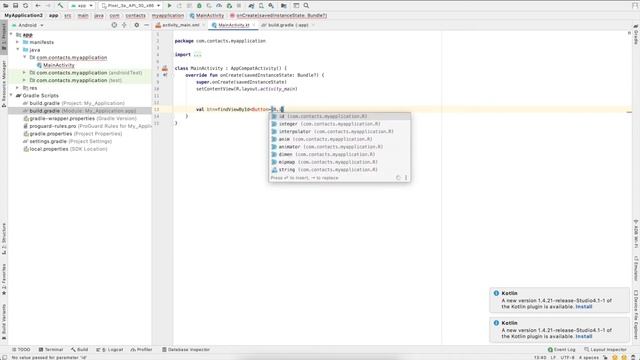Go back with the left arrow icon
Viewport: 640px width, 360px height.
coord(38,6)
